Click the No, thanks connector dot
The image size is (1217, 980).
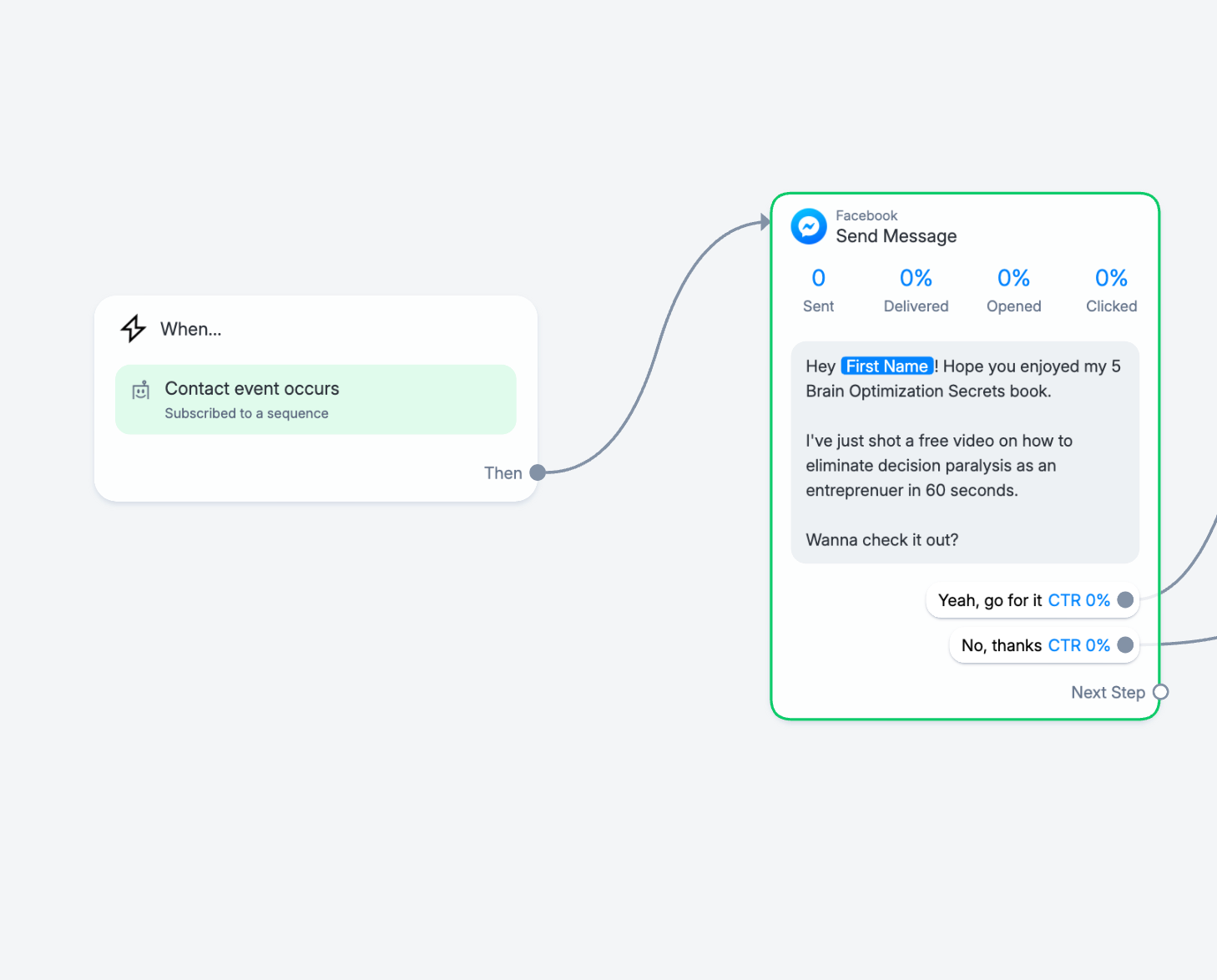pyautogui.click(x=1125, y=645)
